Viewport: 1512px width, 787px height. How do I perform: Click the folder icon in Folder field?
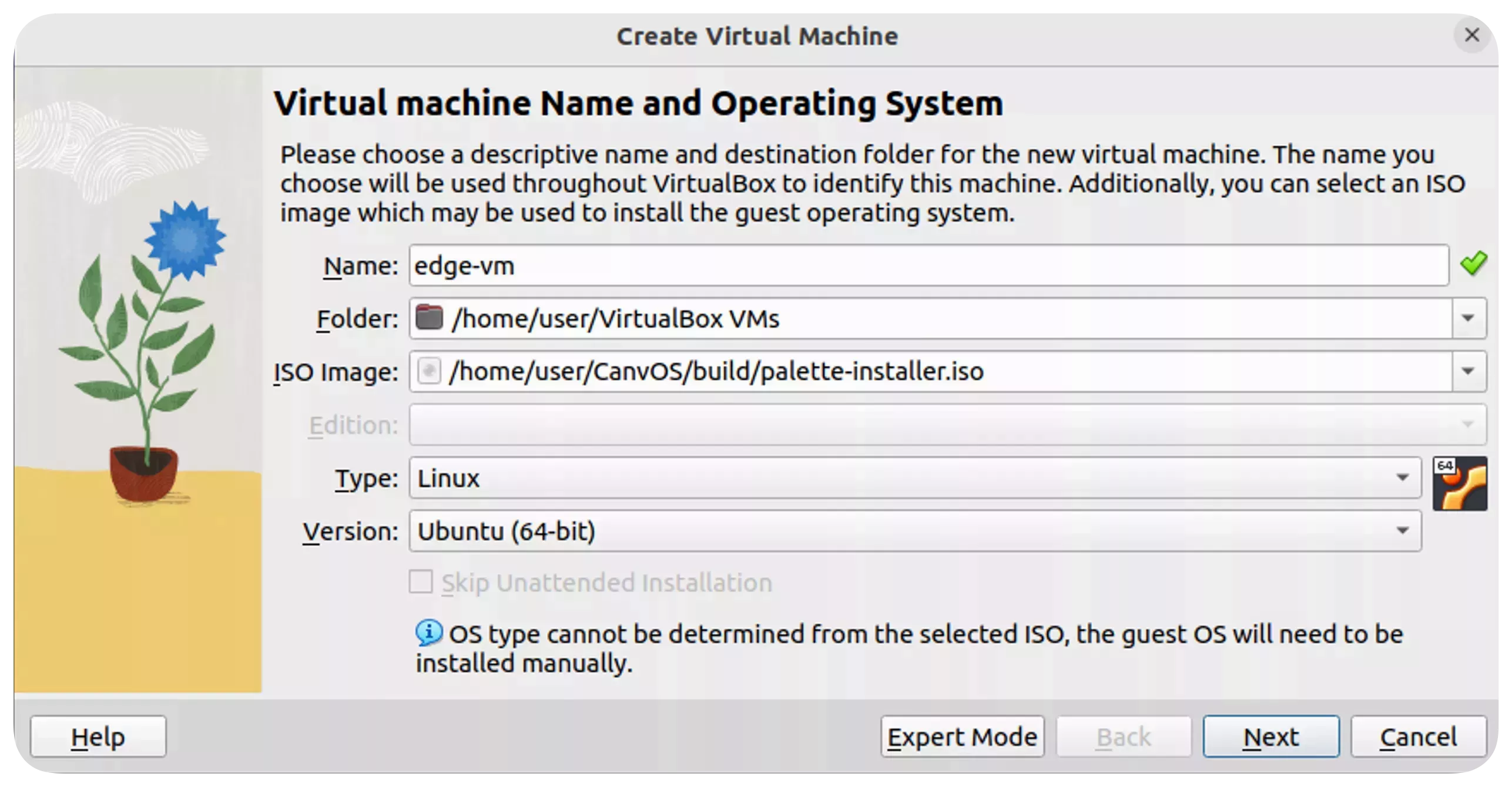click(x=429, y=318)
